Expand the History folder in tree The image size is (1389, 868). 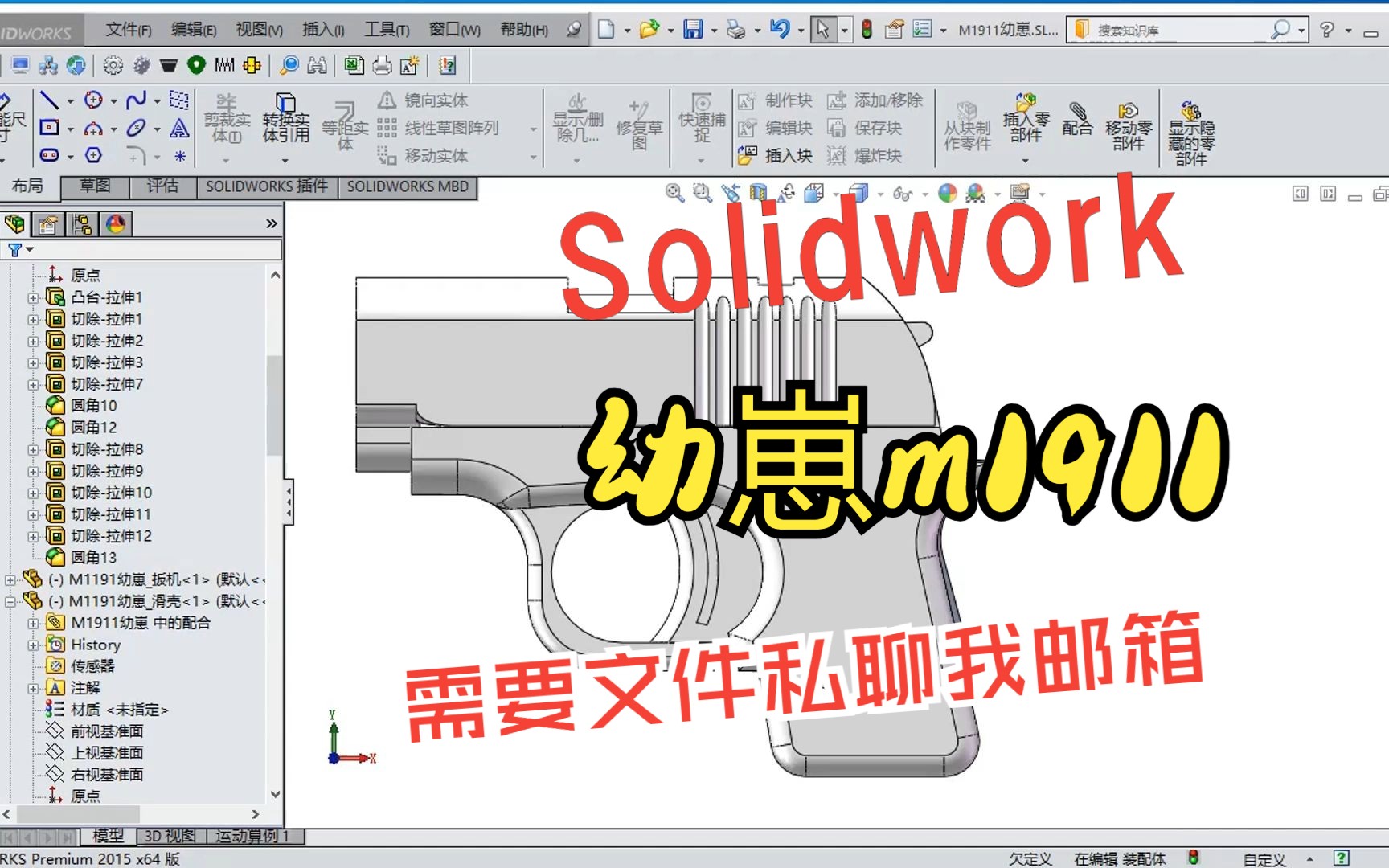[x=32, y=644]
